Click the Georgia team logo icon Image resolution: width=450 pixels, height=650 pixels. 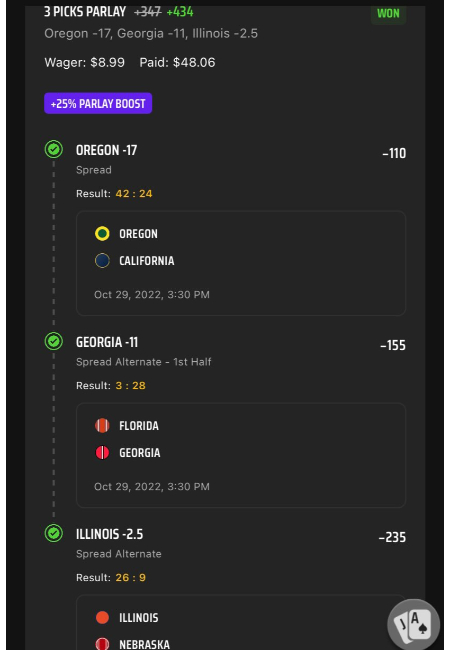102,453
